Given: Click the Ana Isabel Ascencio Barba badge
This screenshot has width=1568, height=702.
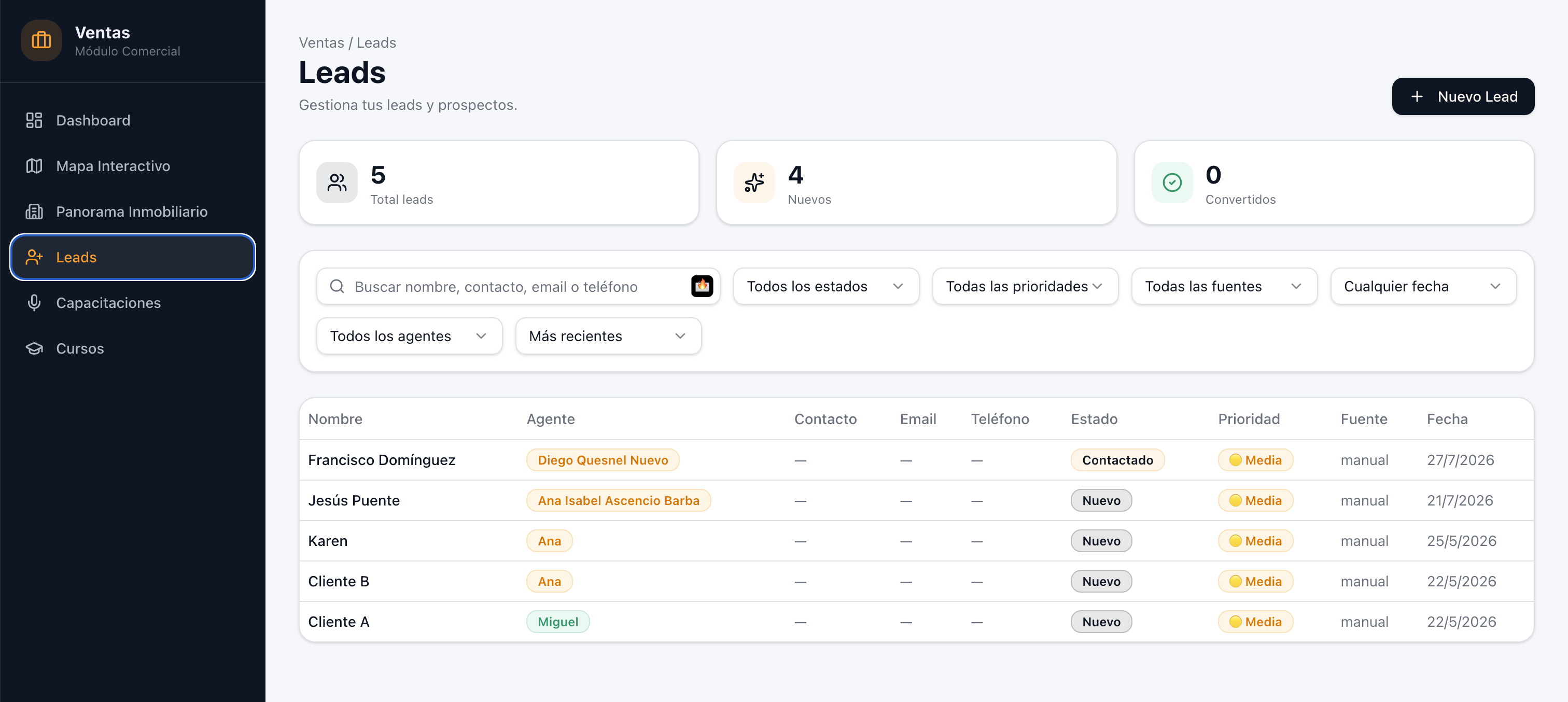Looking at the screenshot, I should [x=619, y=500].
